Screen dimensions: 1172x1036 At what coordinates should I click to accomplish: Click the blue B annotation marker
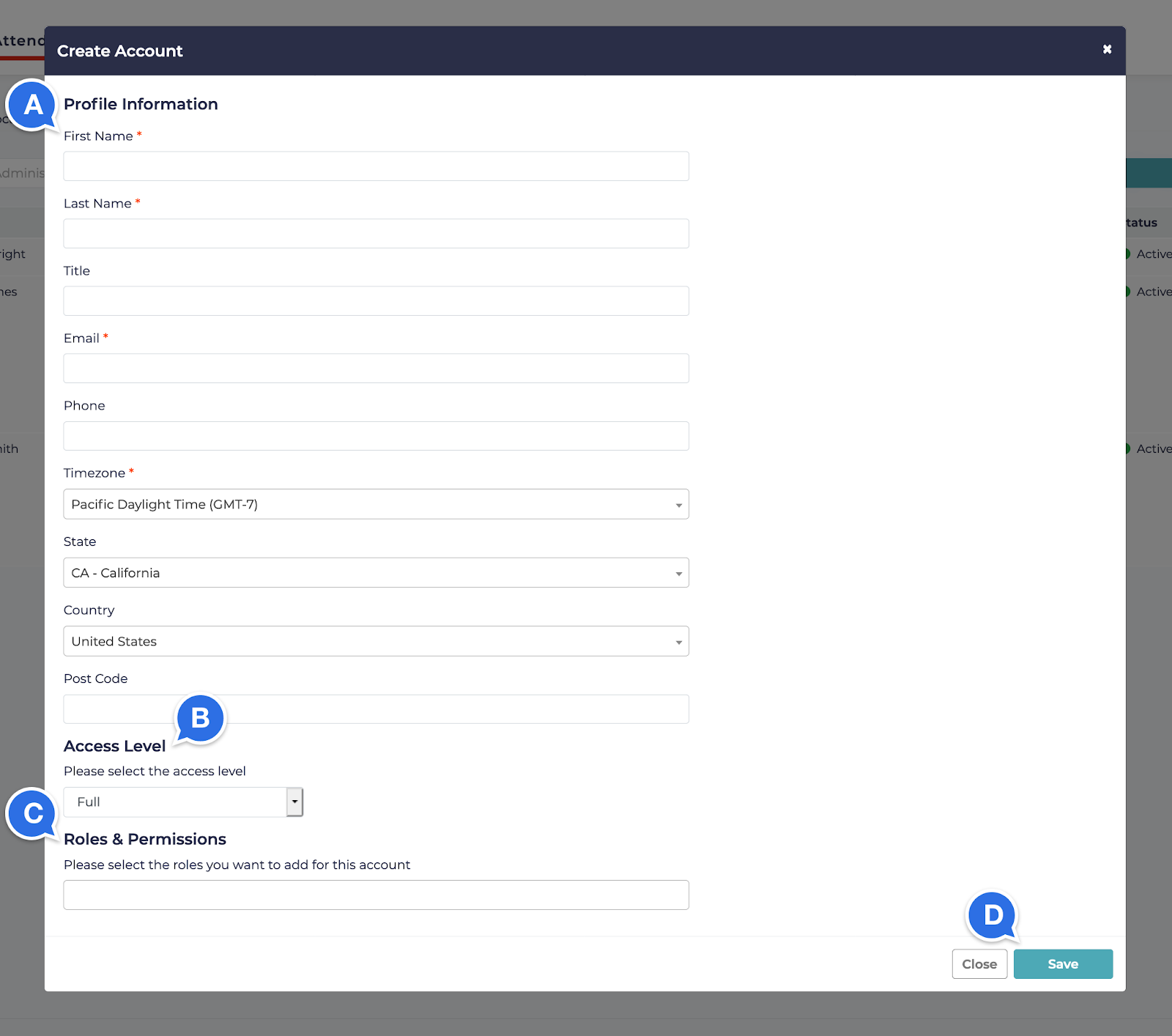[200, 718]
